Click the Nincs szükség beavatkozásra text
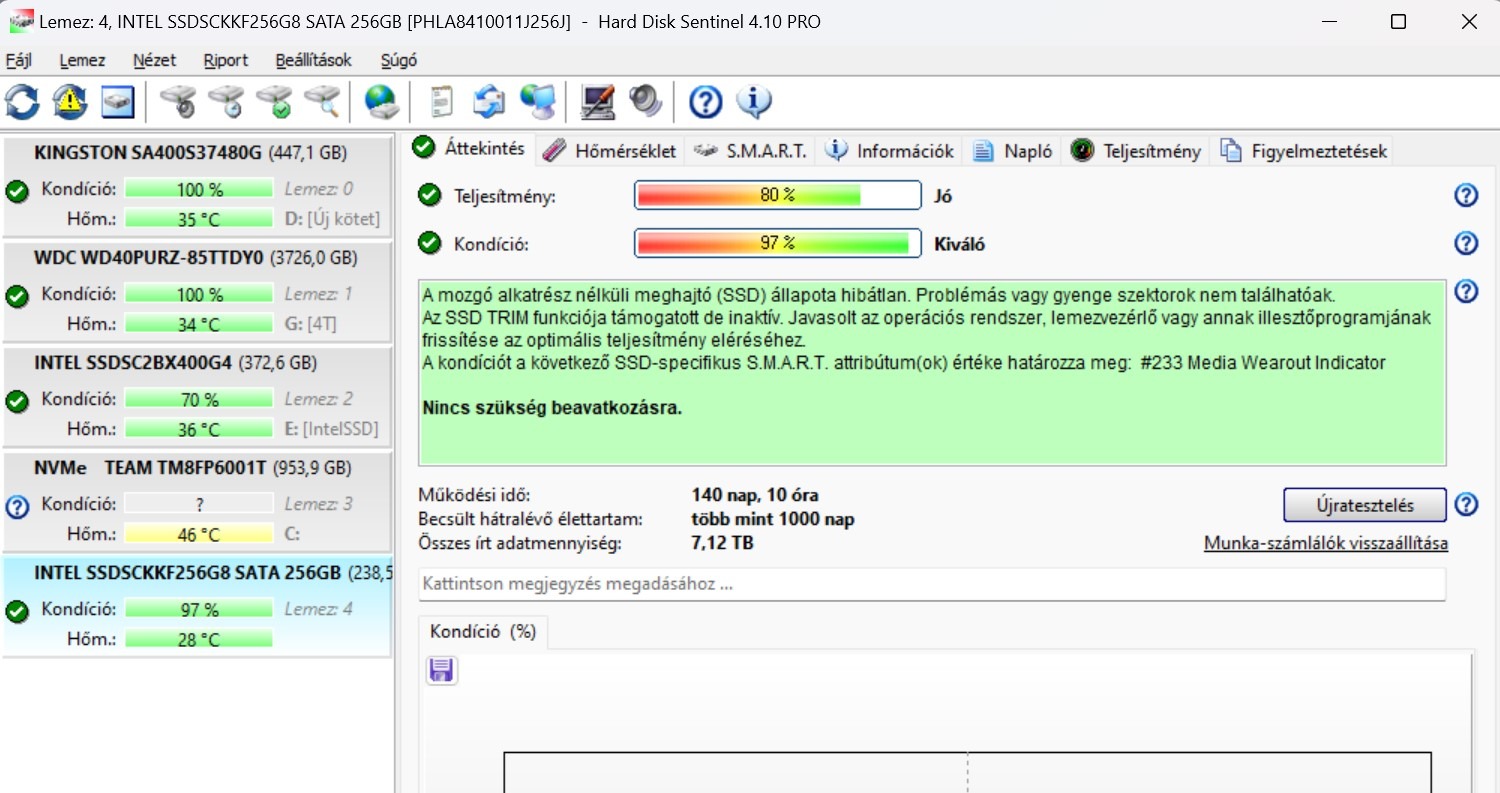The image size is (1500, 793). pos(552,408)
